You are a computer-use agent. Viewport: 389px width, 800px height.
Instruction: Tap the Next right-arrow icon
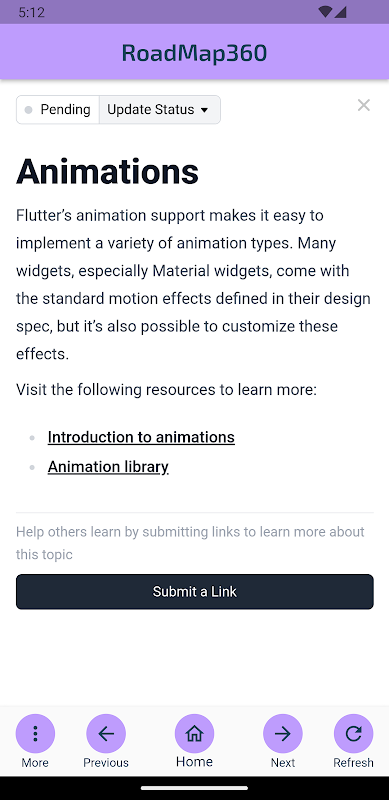pos(282,734)
